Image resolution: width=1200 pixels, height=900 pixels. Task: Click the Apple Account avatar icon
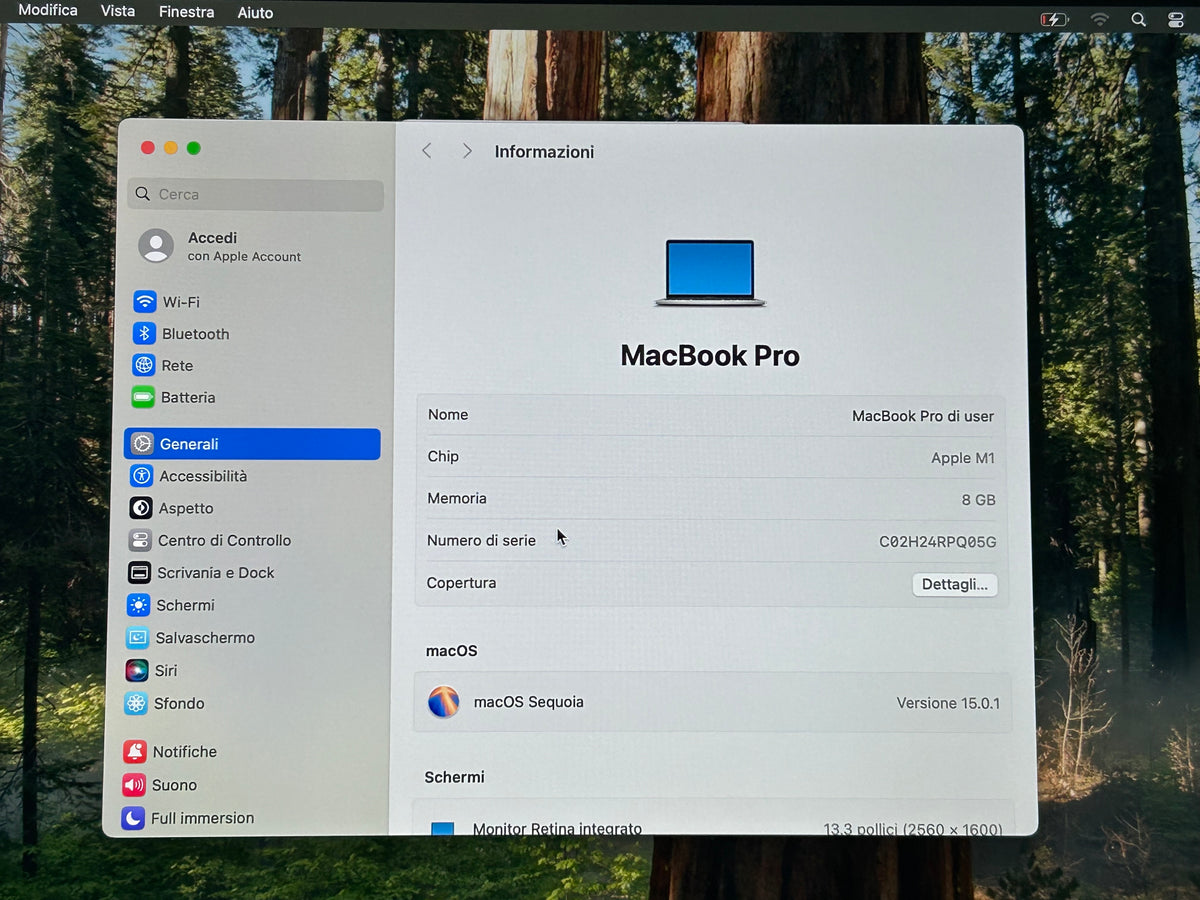156,246
